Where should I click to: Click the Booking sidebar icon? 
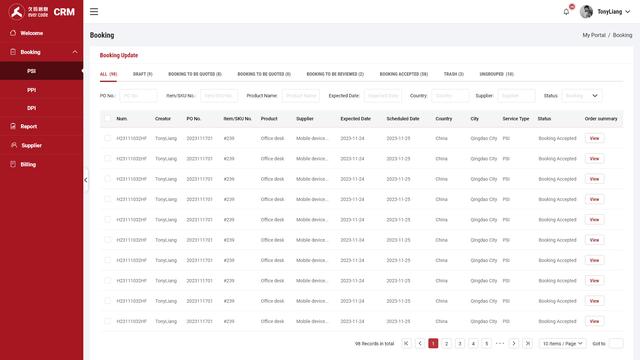13,52
